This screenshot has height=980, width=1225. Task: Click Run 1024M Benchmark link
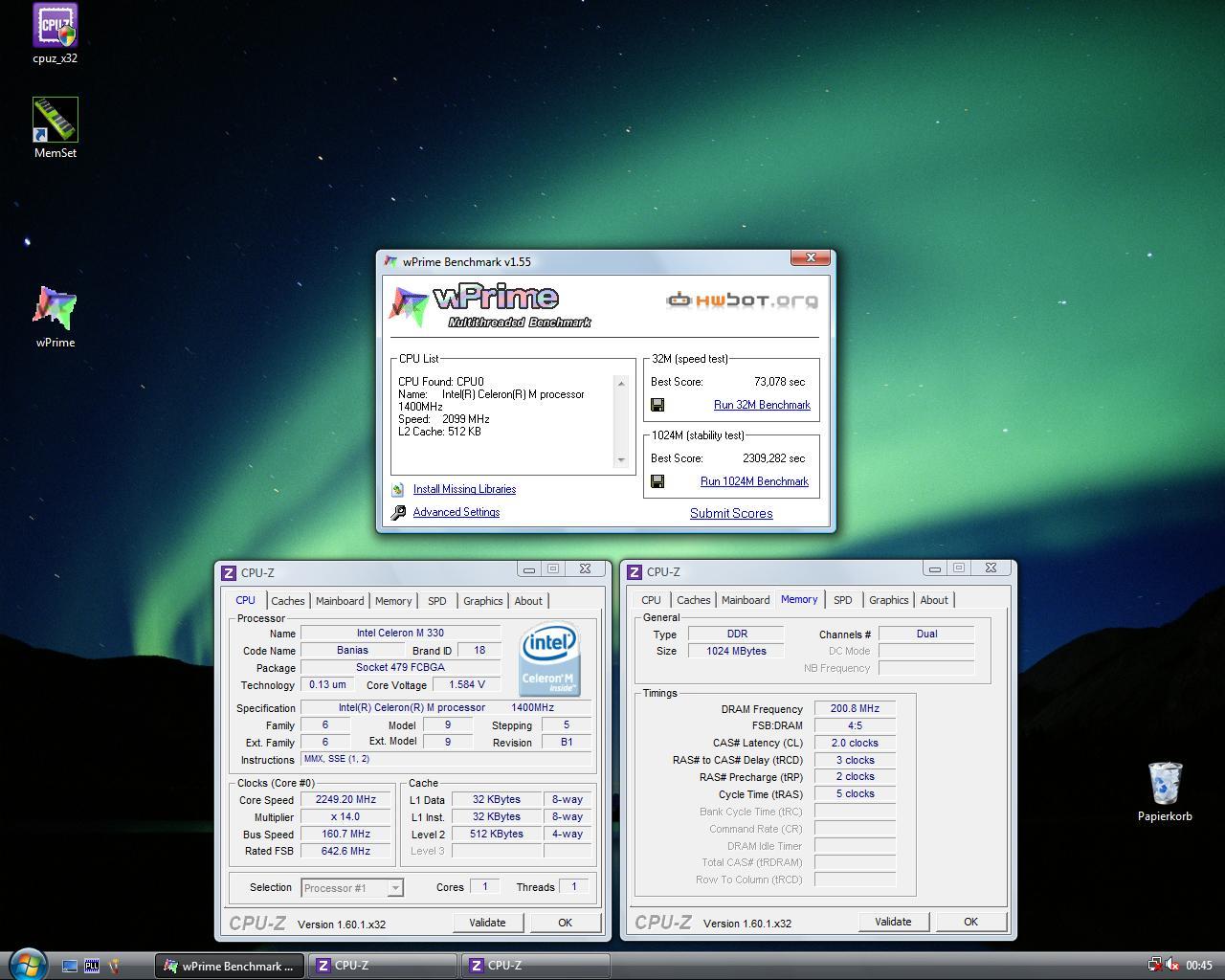tap(754, 481)
